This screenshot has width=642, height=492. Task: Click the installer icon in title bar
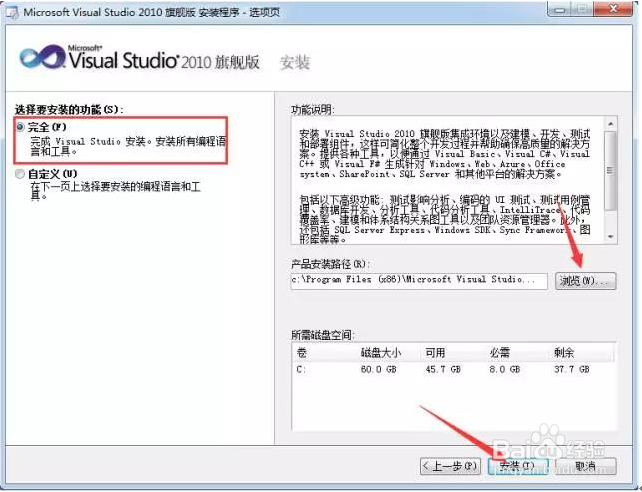[x=12, y=12]
